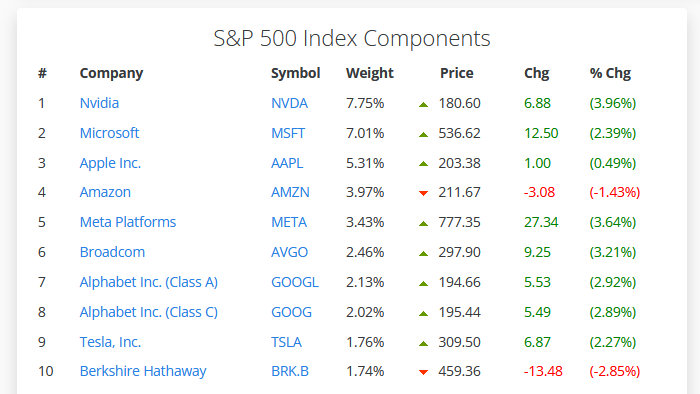Click the AVGO ticker link
The image size is (700, 394).
click(289, 252)
